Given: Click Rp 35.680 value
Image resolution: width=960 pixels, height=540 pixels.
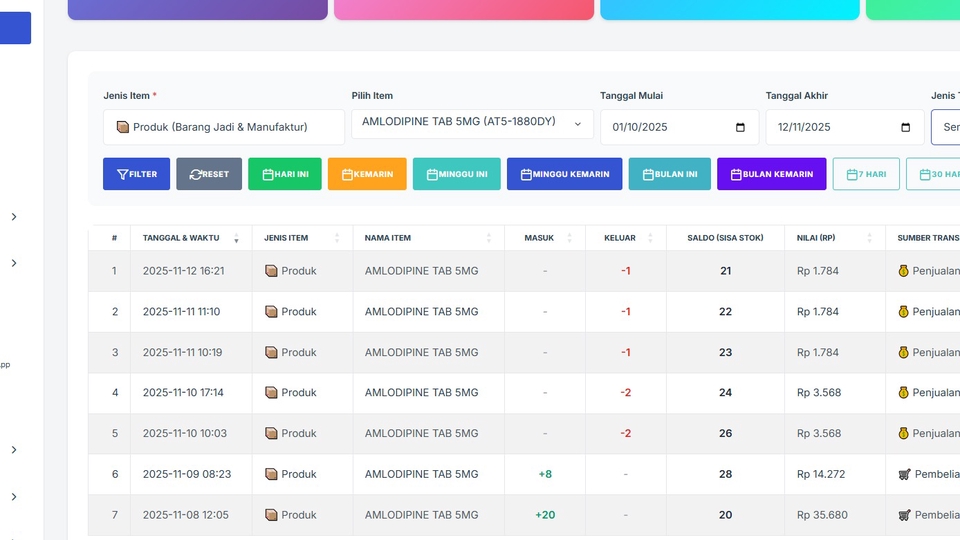Looking at the screenshot, I should point(822,515).
